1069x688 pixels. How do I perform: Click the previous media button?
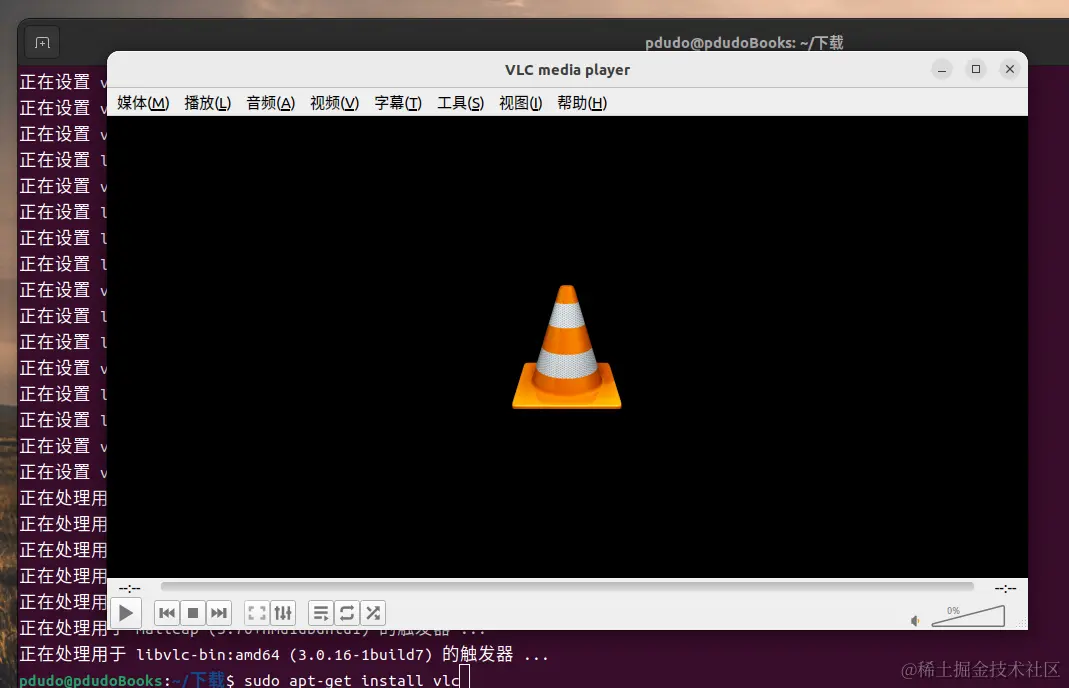[167, 613]
